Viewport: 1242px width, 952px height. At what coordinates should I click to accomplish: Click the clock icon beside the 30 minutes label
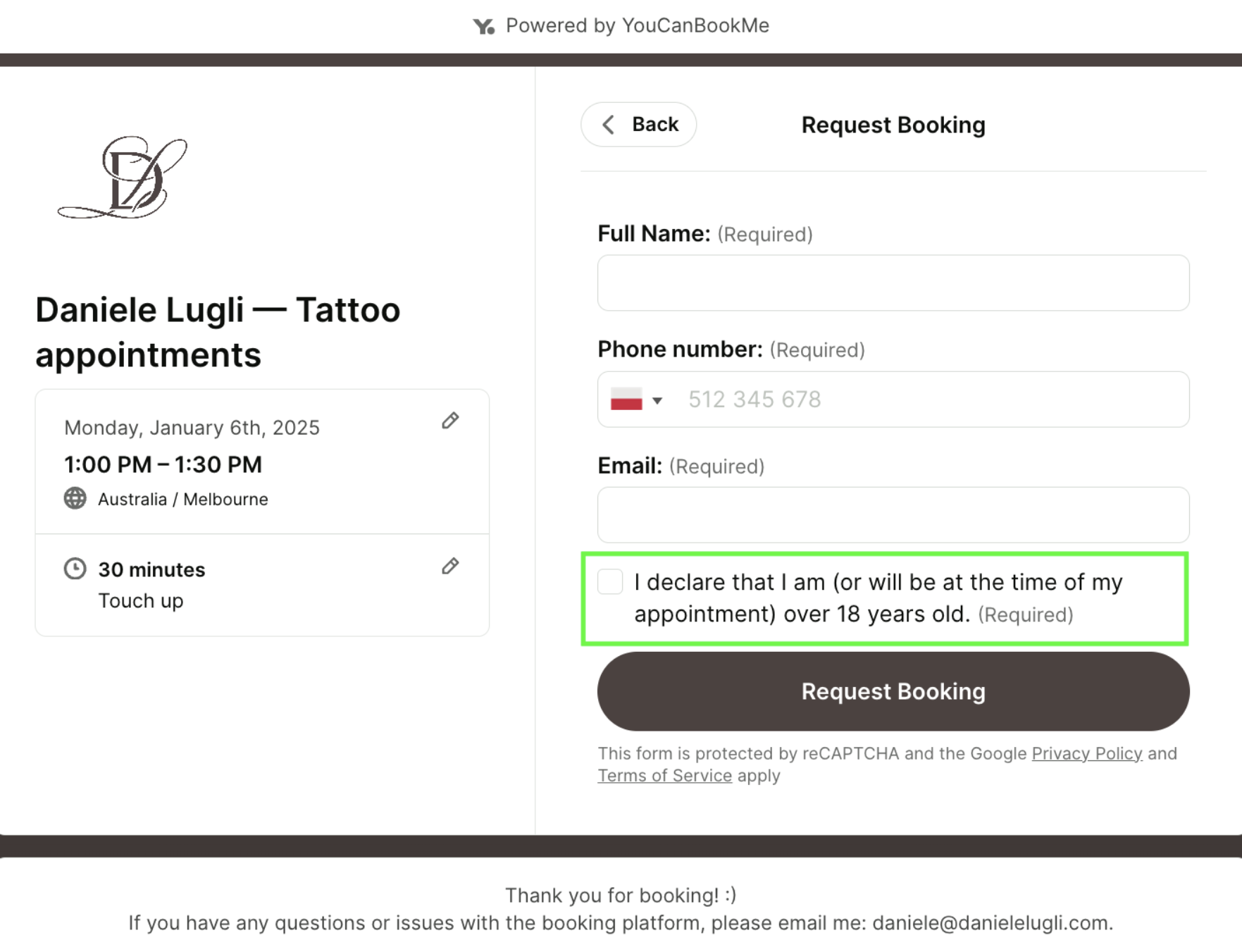[75, 568]
